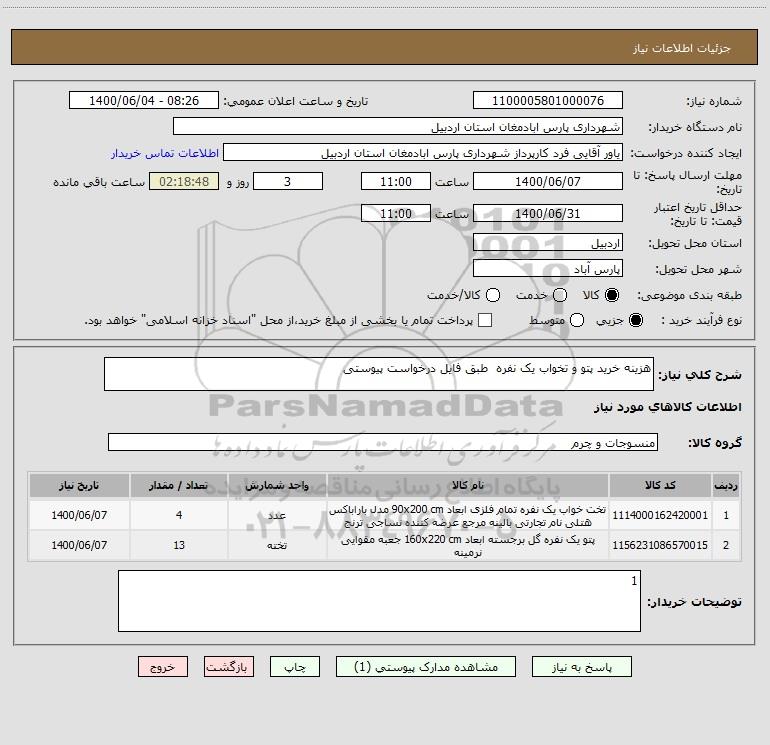Click the بازگشت back button
This screenshot has width=770, height=745.
click(x=229, y=666)
